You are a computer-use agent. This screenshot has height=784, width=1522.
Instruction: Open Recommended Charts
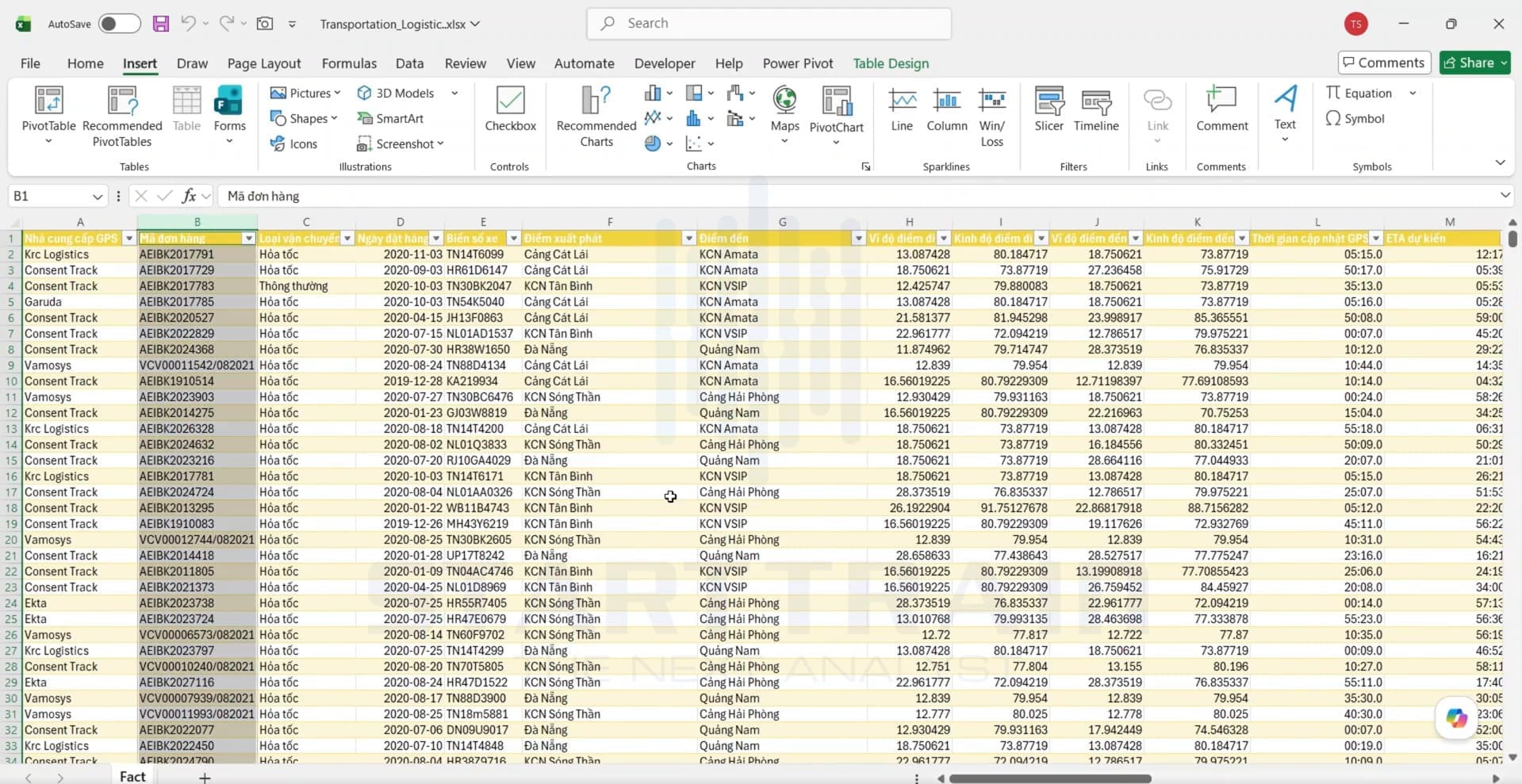596,117
